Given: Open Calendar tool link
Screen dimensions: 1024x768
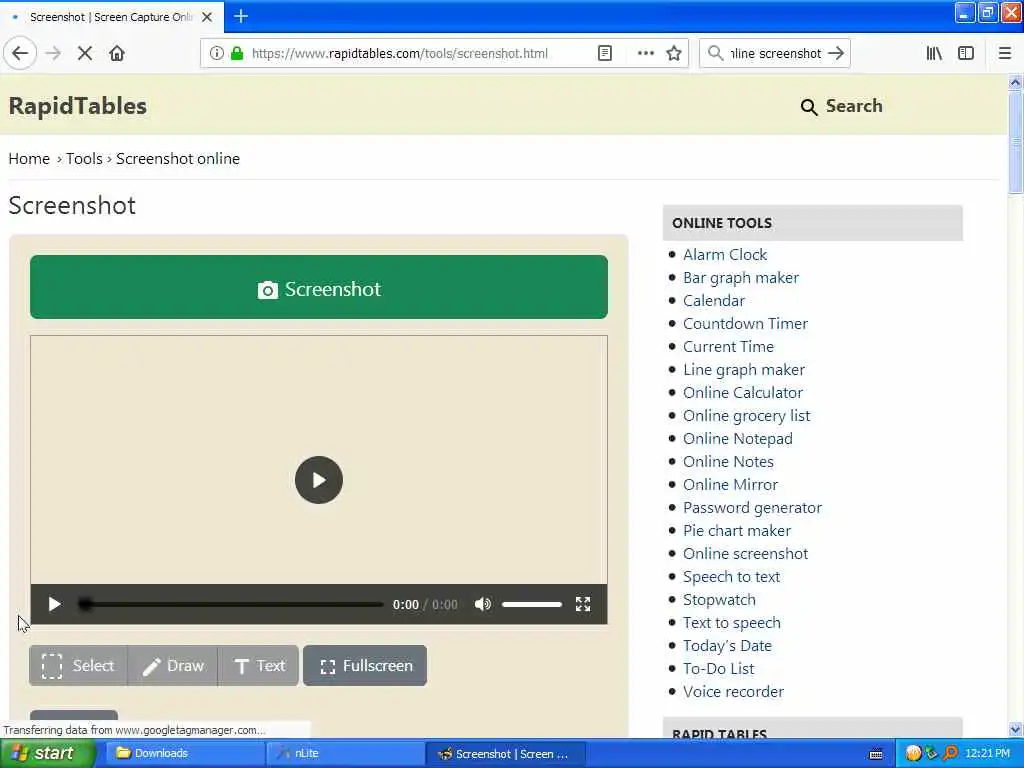Looking at the screenshot, I should coord(714,300).
